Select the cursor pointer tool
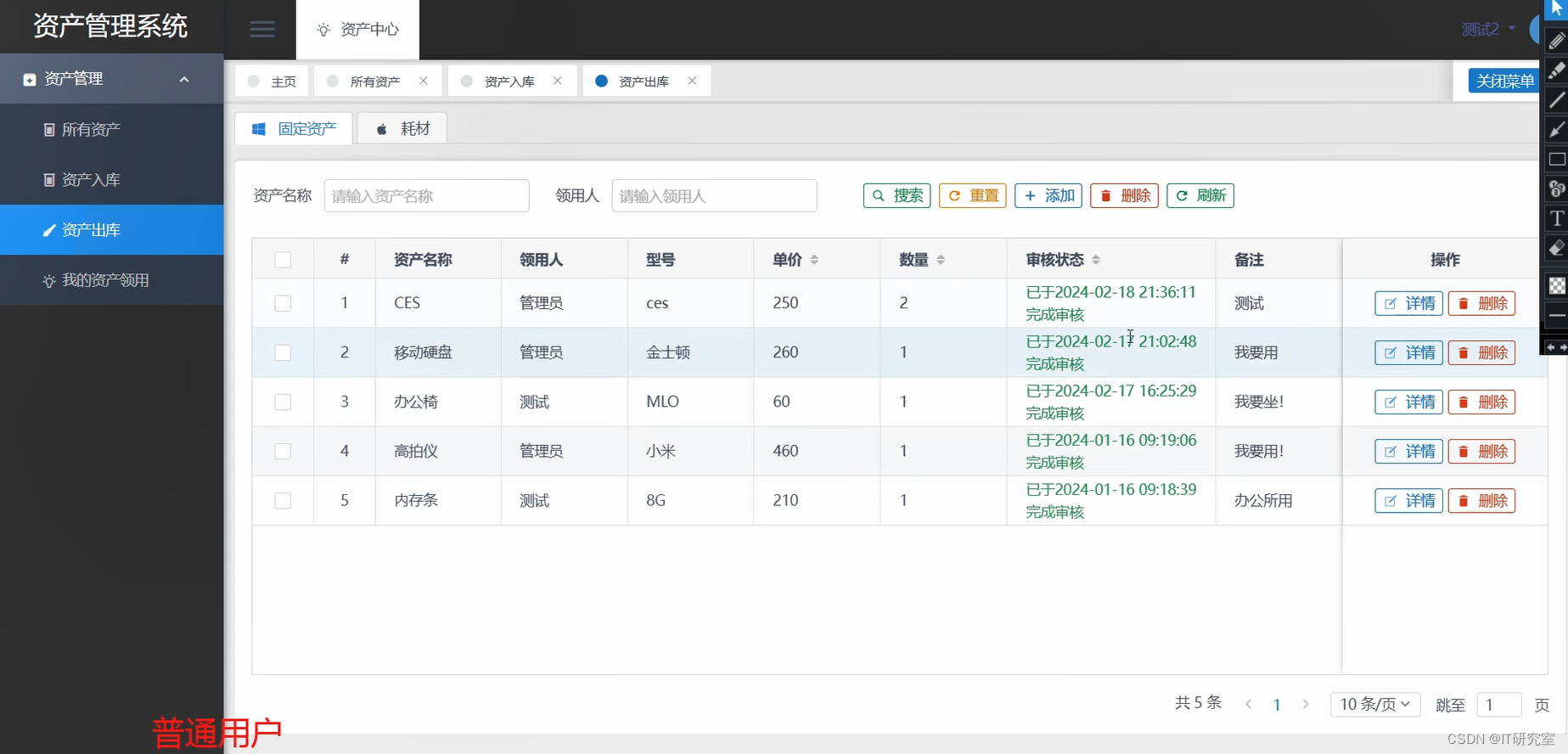The width and height of the screenshot is (1568, 754). click(1557, 8)
